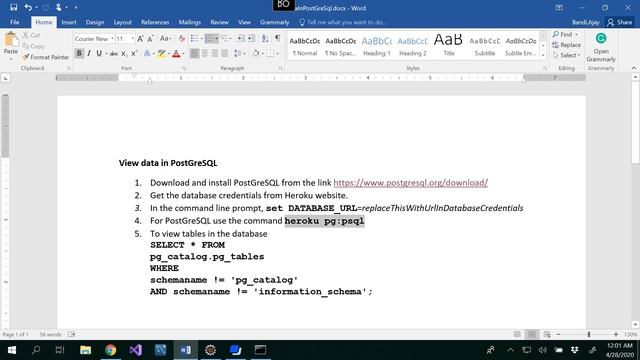Toggle numbered list formatting
This screenshot has width=640, height=360.
tap(209, 39)
